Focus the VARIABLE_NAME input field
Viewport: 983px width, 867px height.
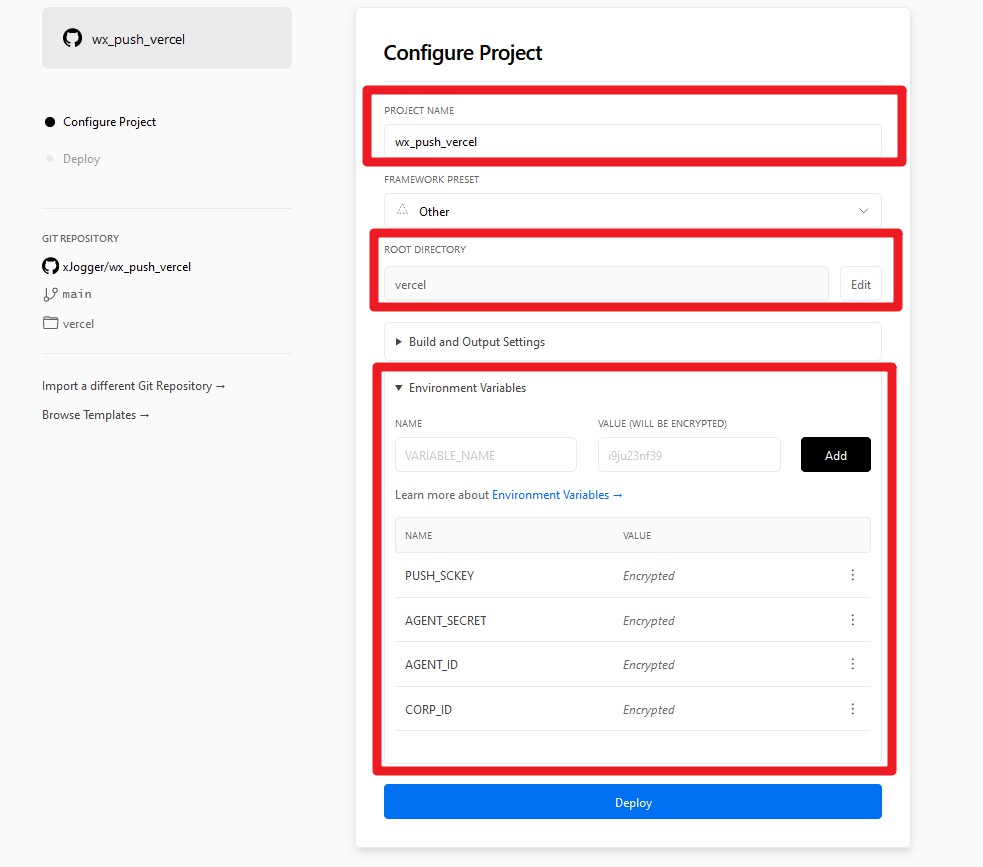pyautogui.click(x=486, y=455)
